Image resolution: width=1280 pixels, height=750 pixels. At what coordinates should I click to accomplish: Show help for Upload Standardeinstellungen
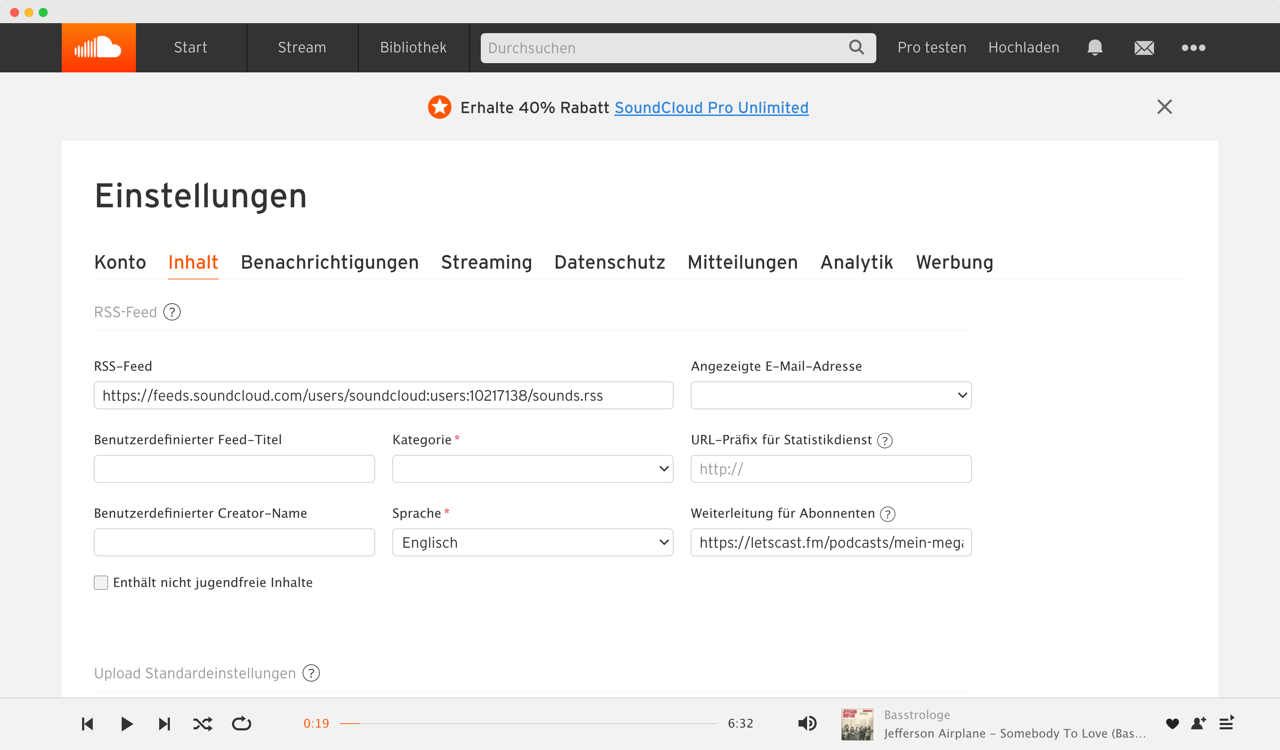(x=311, y=673)
